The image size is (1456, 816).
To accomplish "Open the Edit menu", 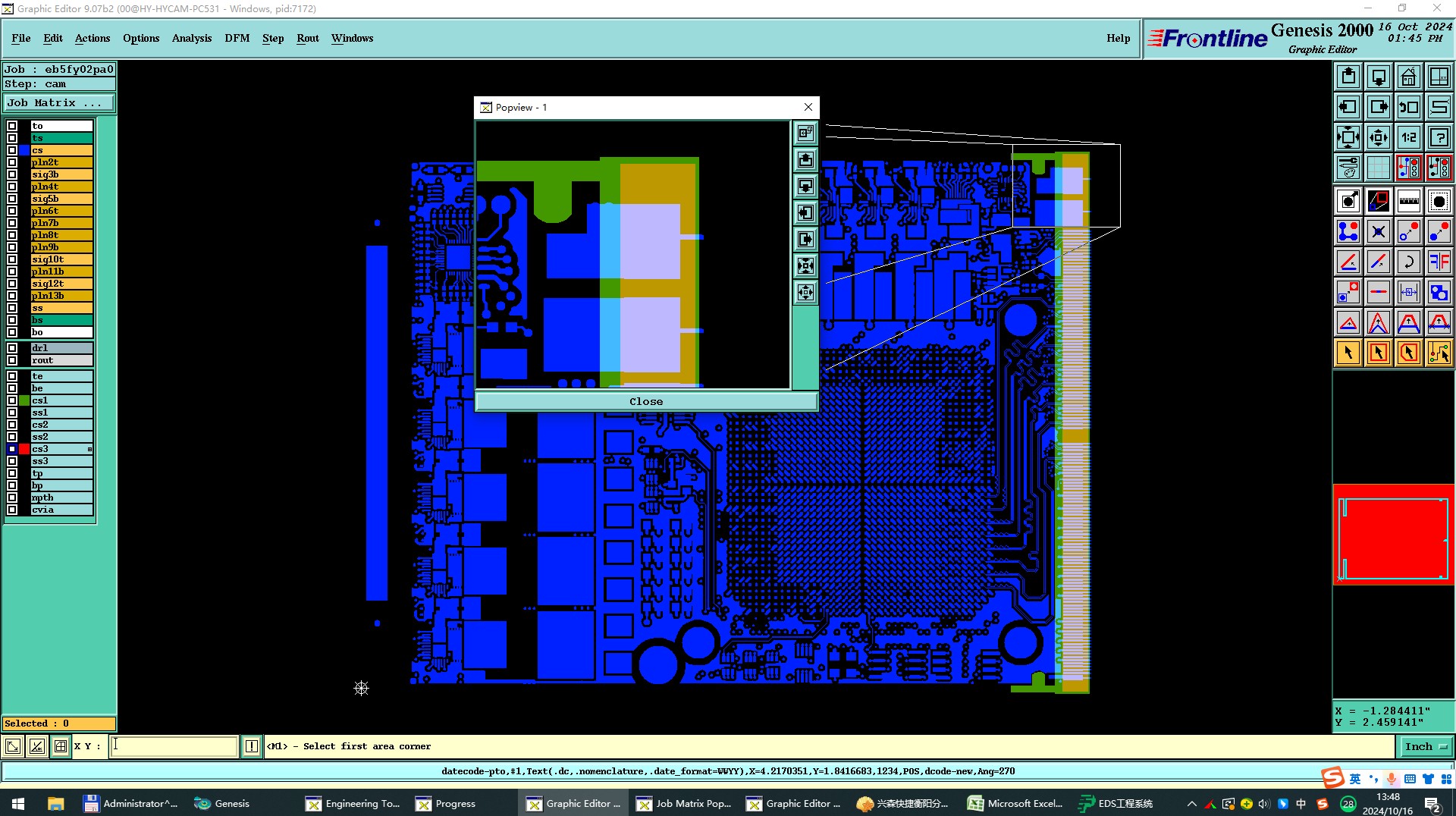I will [53, 39].
